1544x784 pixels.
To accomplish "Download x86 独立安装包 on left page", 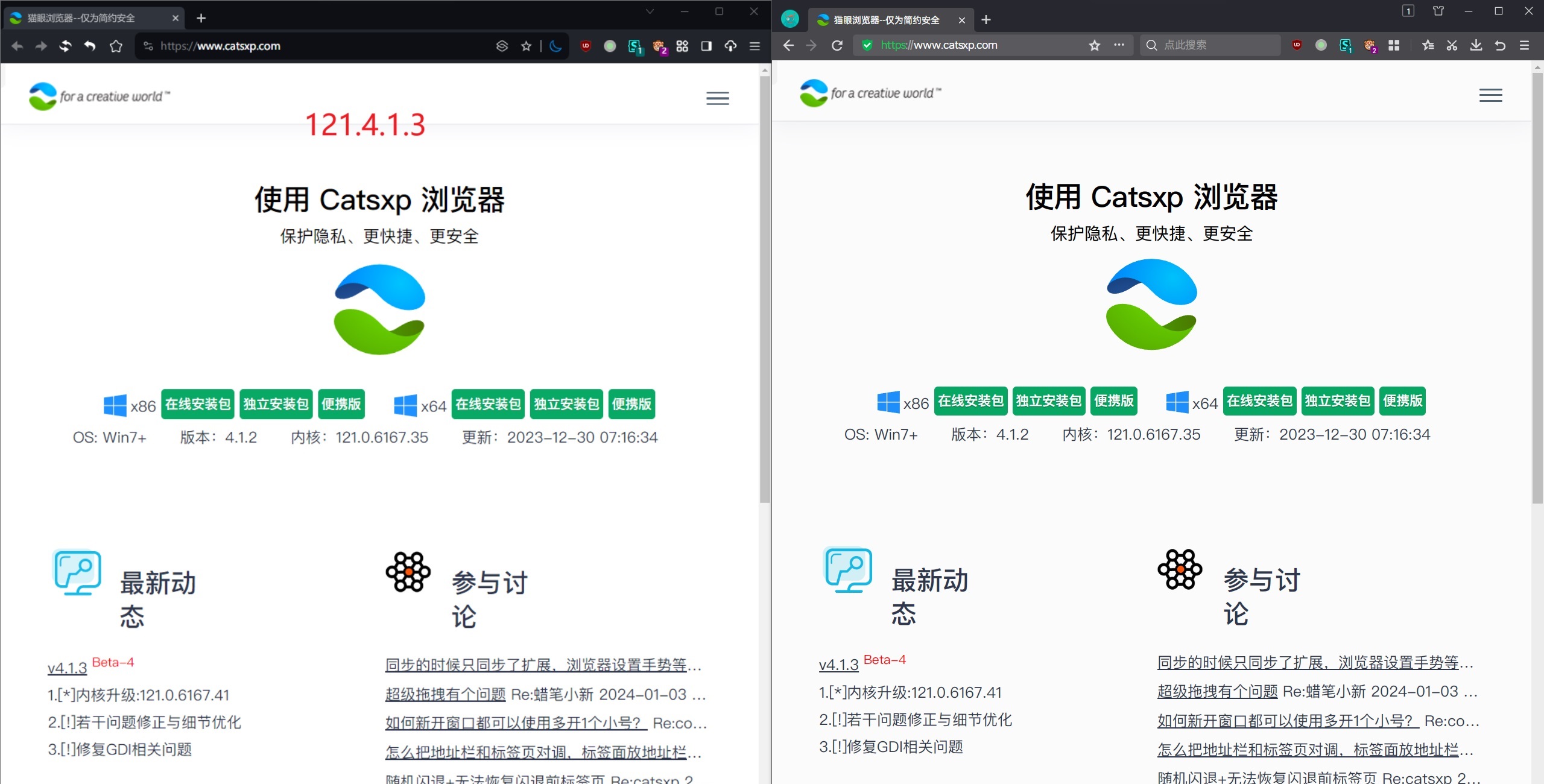I will 276,404.
